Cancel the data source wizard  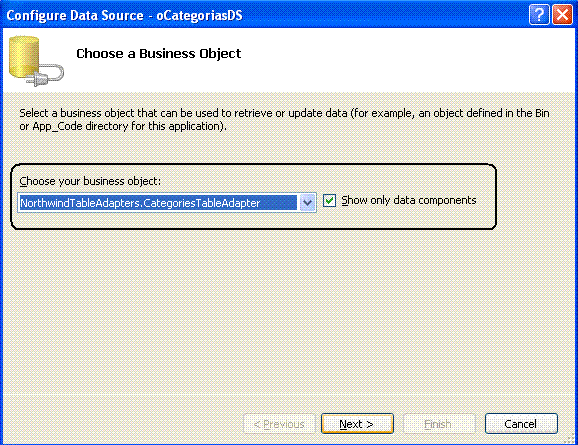click(x=521, y=424)
